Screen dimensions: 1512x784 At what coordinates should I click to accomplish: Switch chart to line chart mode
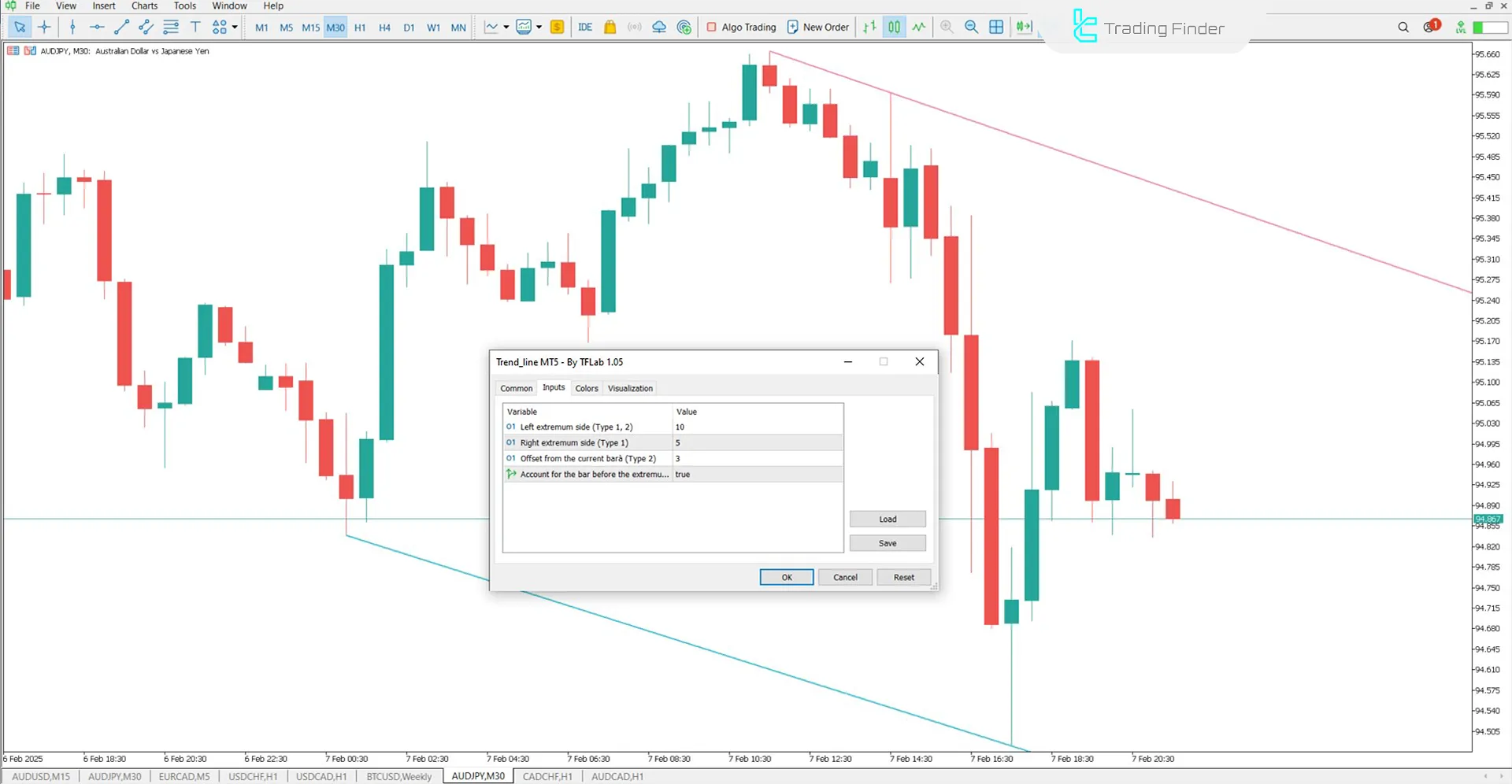coord(918,27)
